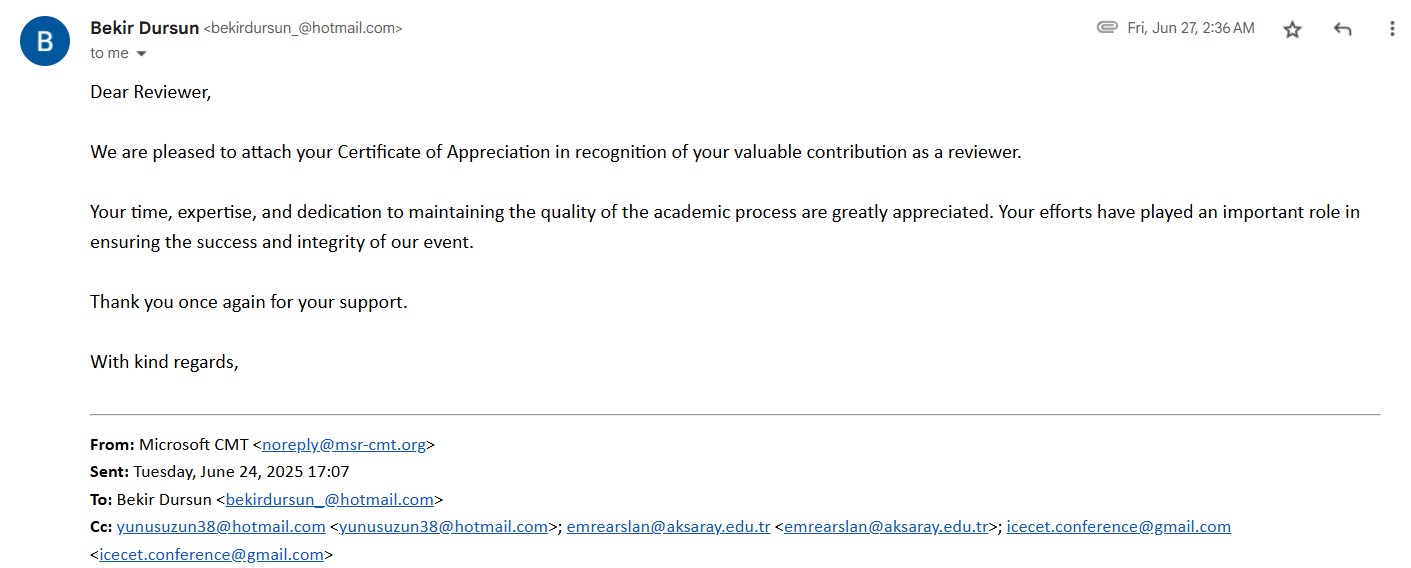Star this email from Bekir Dursun
This screenshot has width=1411, height=568.
1292,29
